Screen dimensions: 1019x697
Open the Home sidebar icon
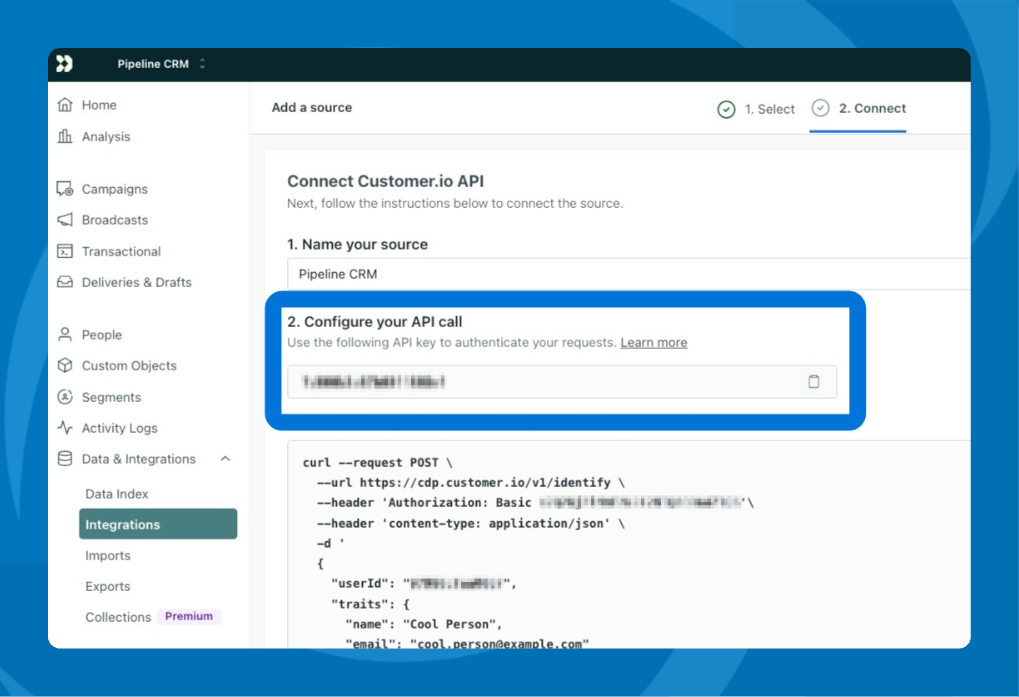pos(65,105)
